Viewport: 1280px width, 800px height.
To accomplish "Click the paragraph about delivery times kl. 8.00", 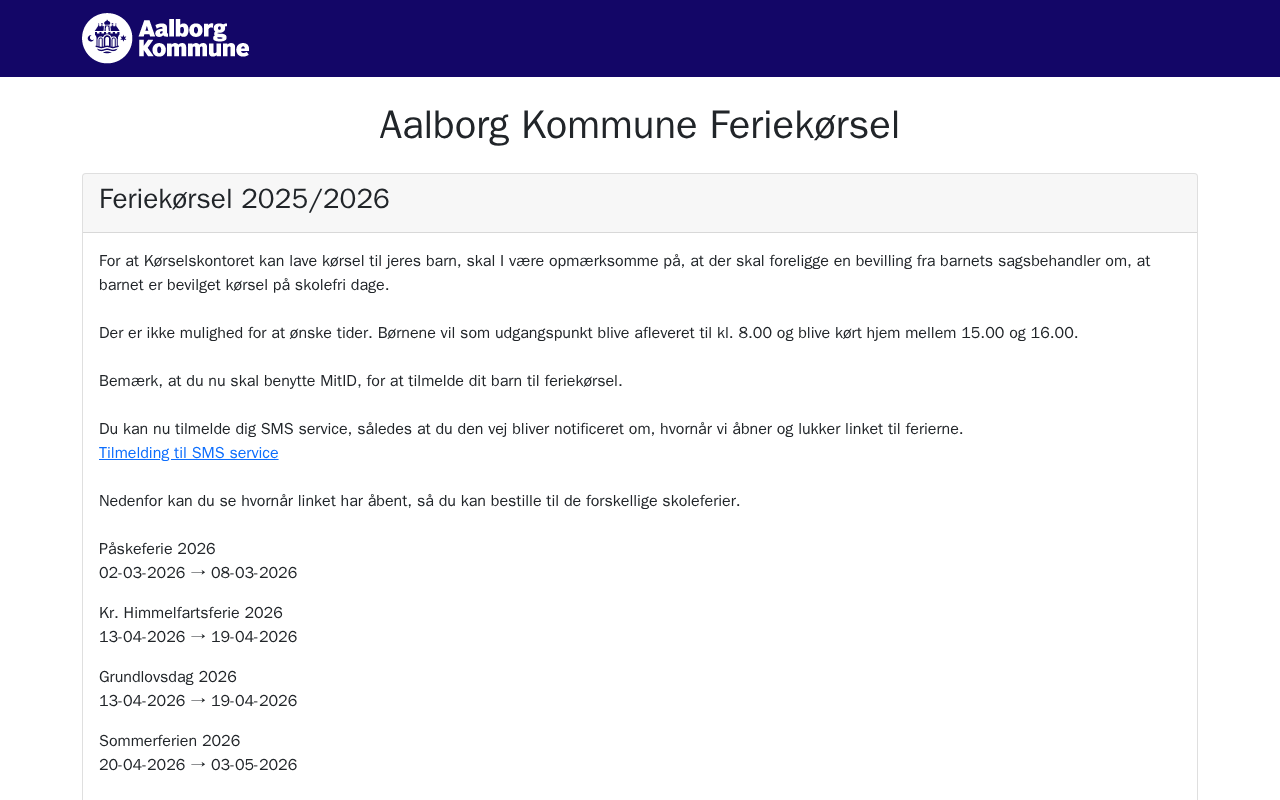I will pos(588,333).
